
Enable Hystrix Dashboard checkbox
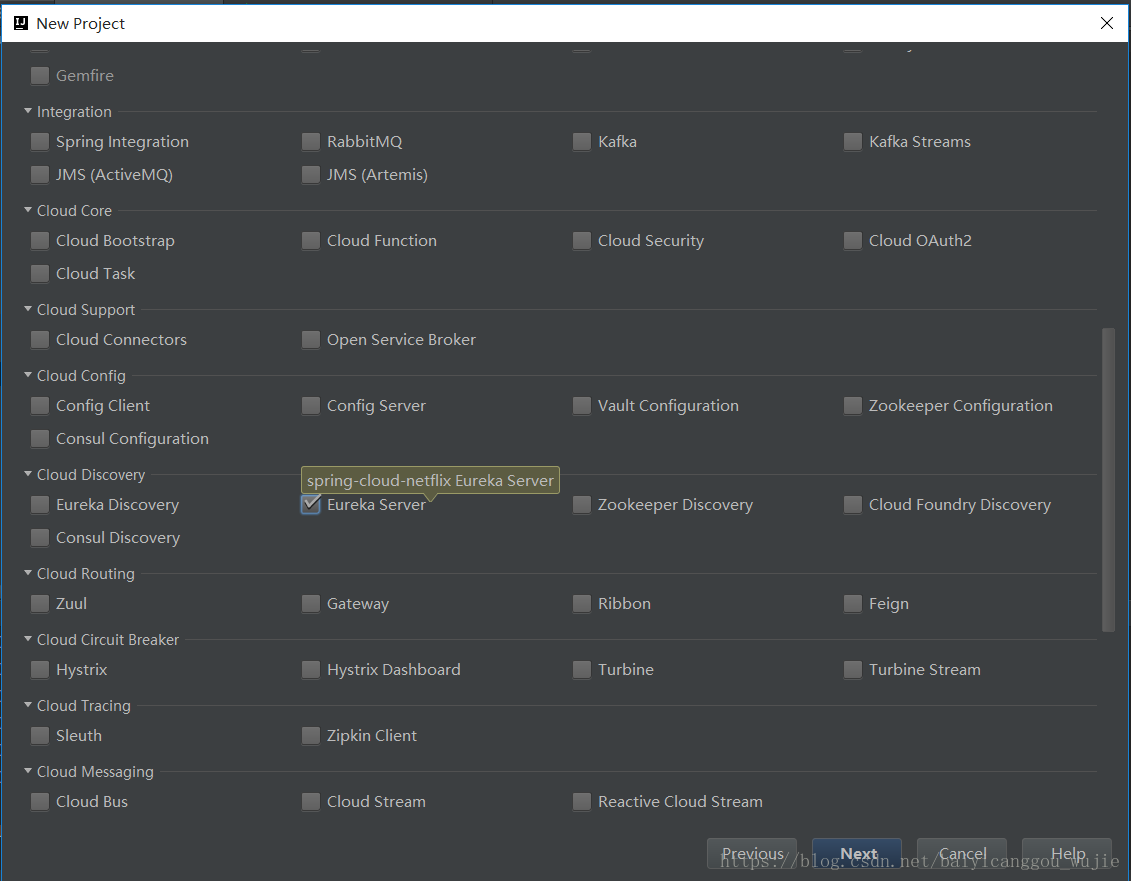(311, 670)
